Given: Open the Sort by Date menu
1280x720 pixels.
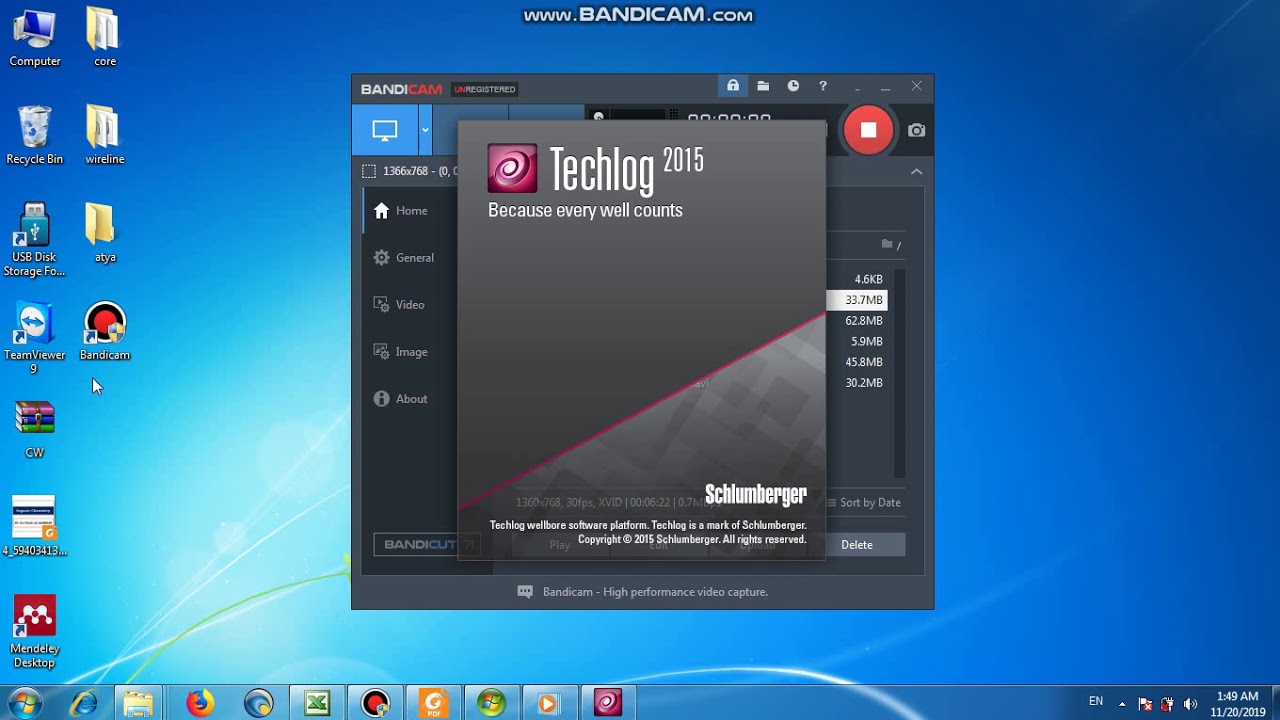Looking at the screenshot, I should 863,503.
